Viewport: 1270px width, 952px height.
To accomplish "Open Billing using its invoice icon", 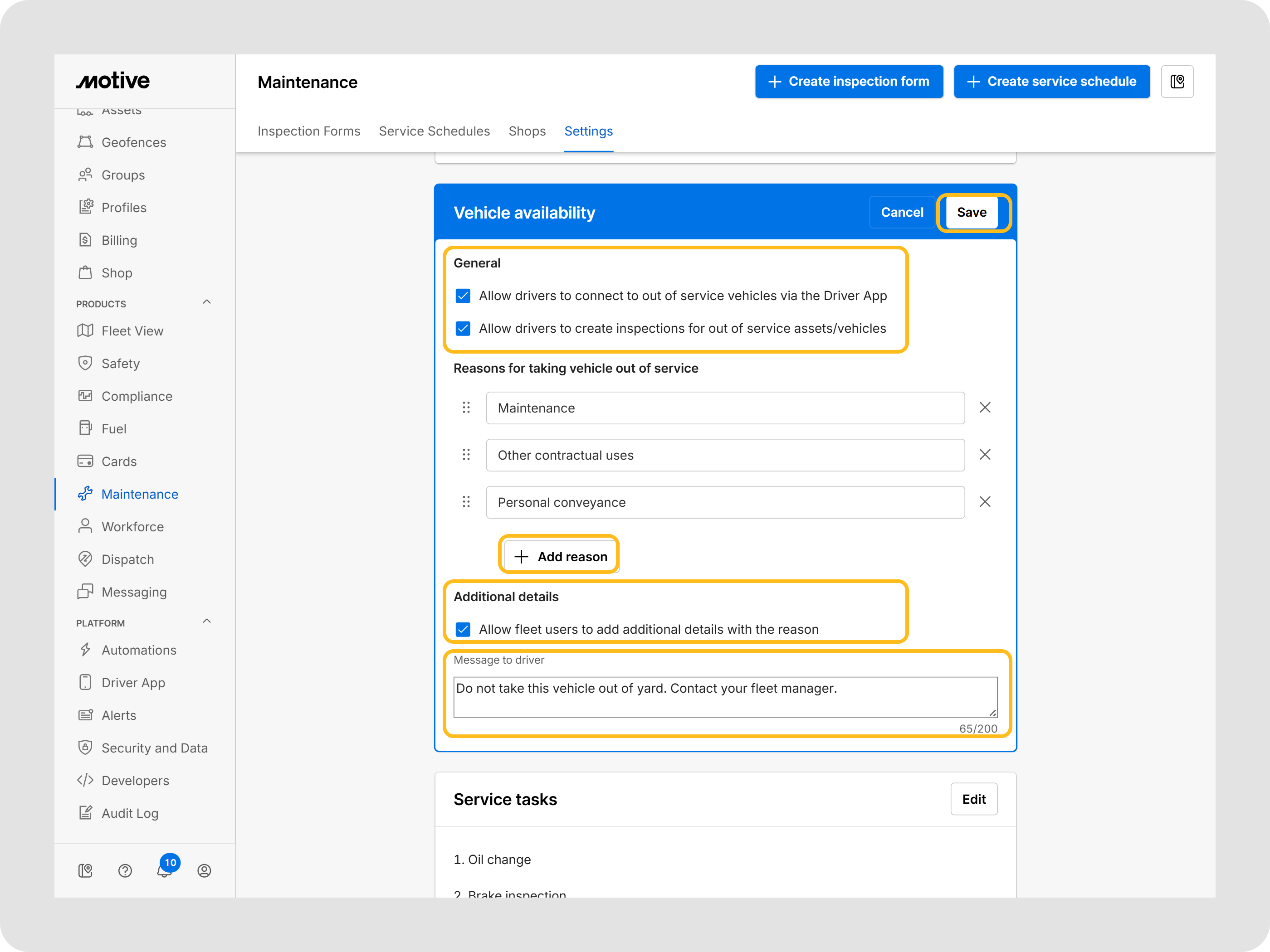I will 85,240.
